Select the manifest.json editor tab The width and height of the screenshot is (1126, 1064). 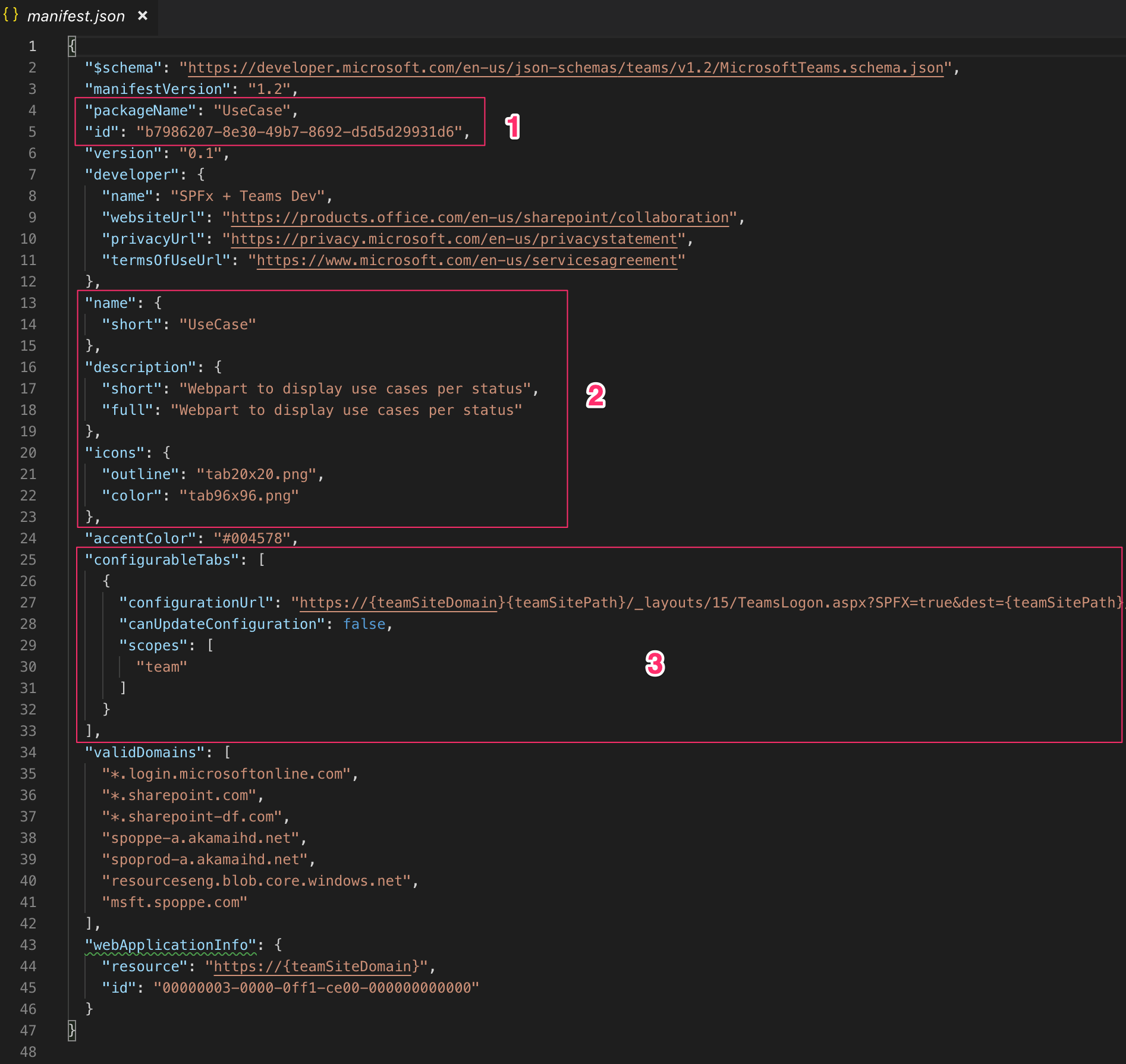(76, 16)
